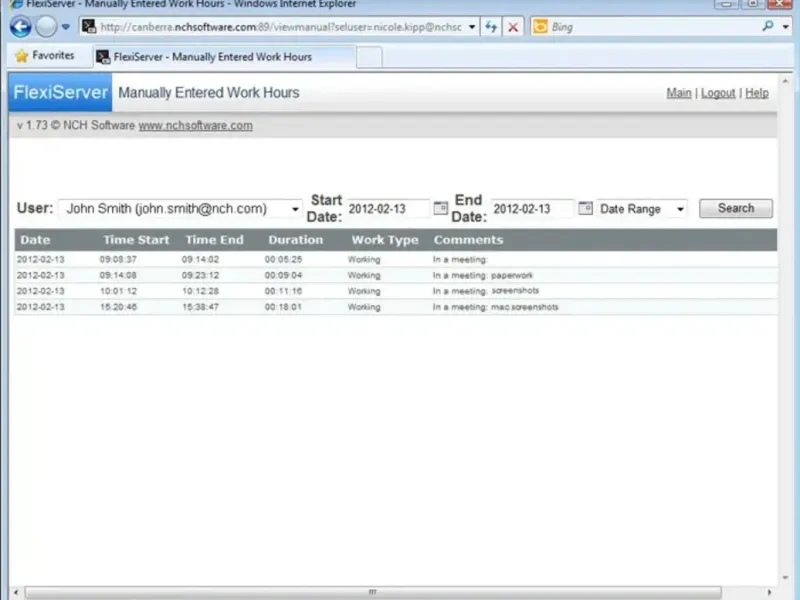Click the Search button
This screenshot has height=600, width=800.
point(736,208)
